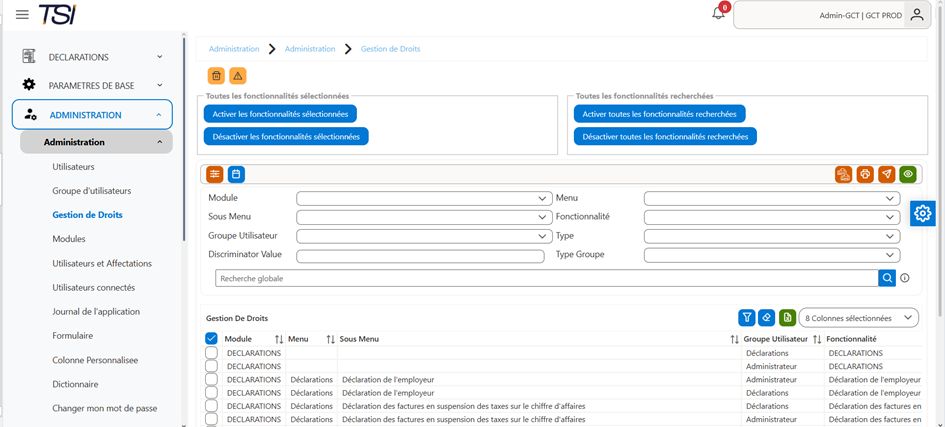Click the orange warning triangle icon
The image size is (945, 427).
(237, 76)
